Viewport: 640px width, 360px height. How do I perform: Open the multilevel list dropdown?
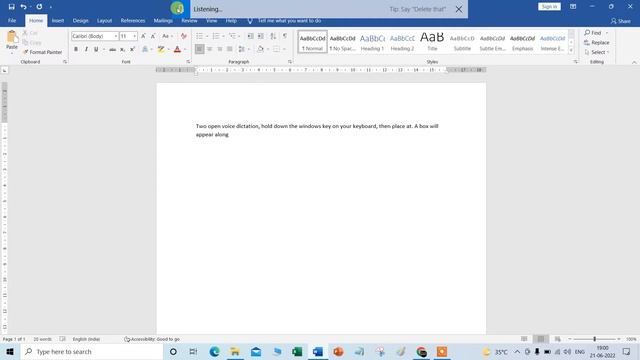[239, 36]
